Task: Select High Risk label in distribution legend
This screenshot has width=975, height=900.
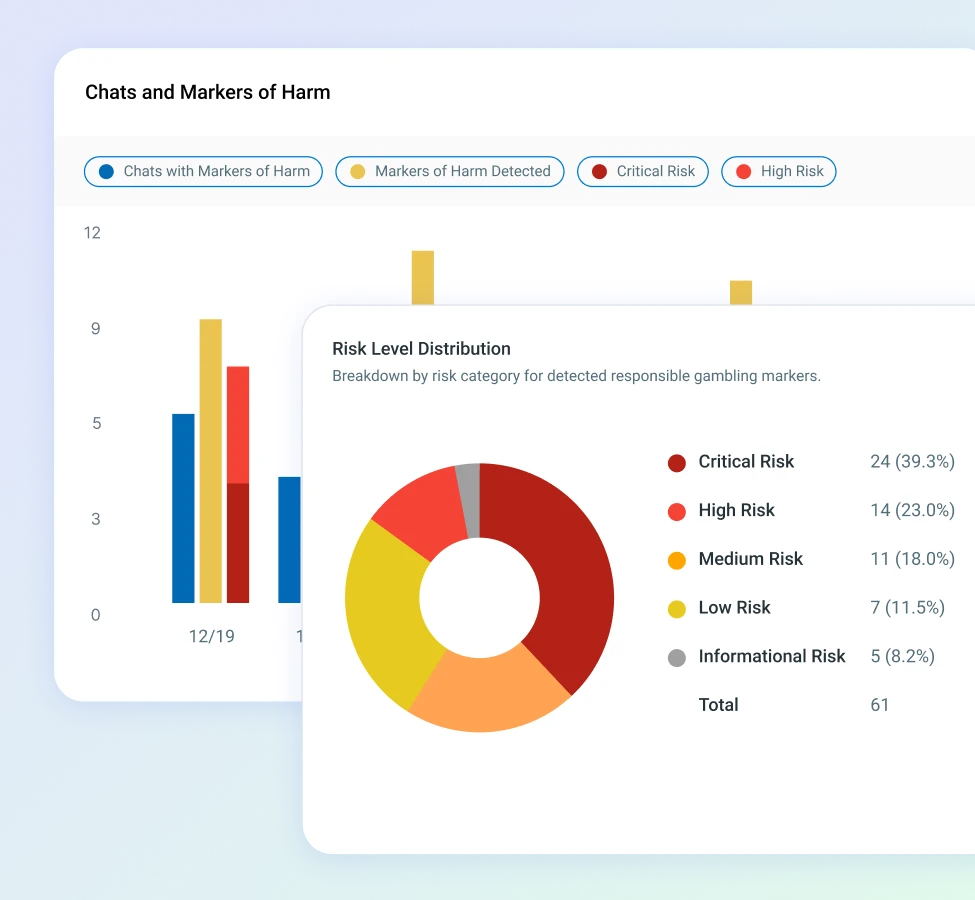Action: pos(736,510)
